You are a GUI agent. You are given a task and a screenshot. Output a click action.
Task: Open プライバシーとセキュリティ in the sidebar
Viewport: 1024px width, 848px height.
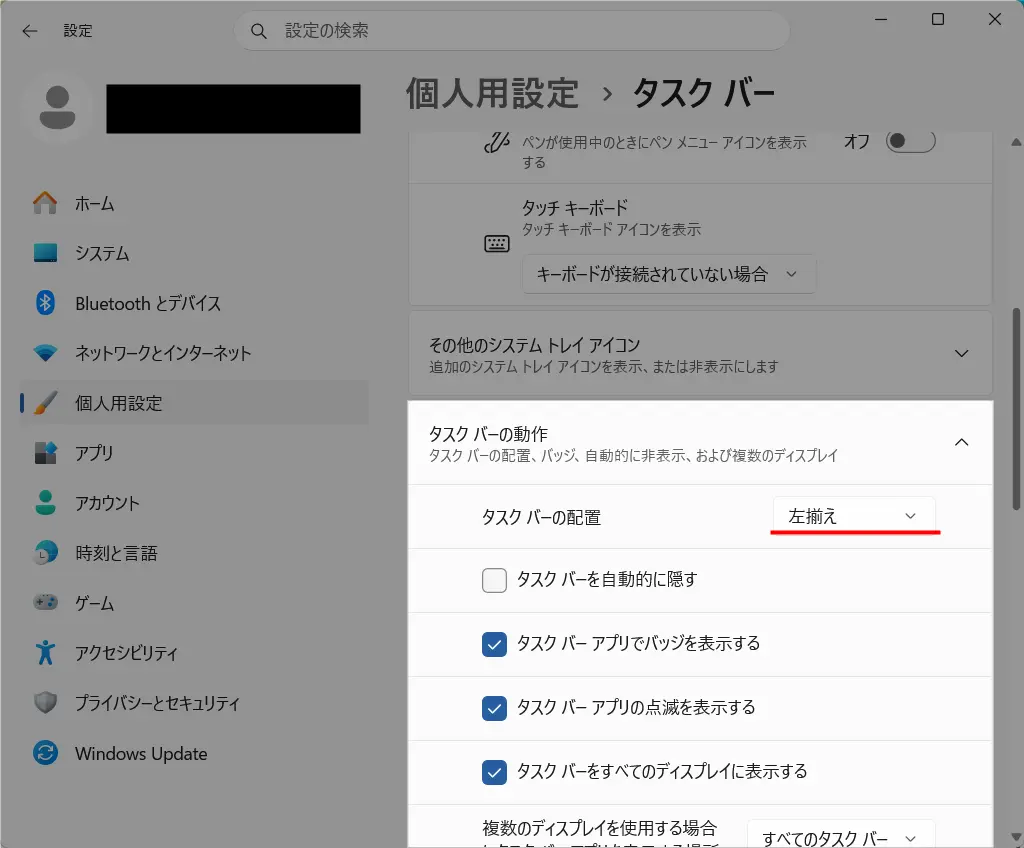tap(157, 703)
